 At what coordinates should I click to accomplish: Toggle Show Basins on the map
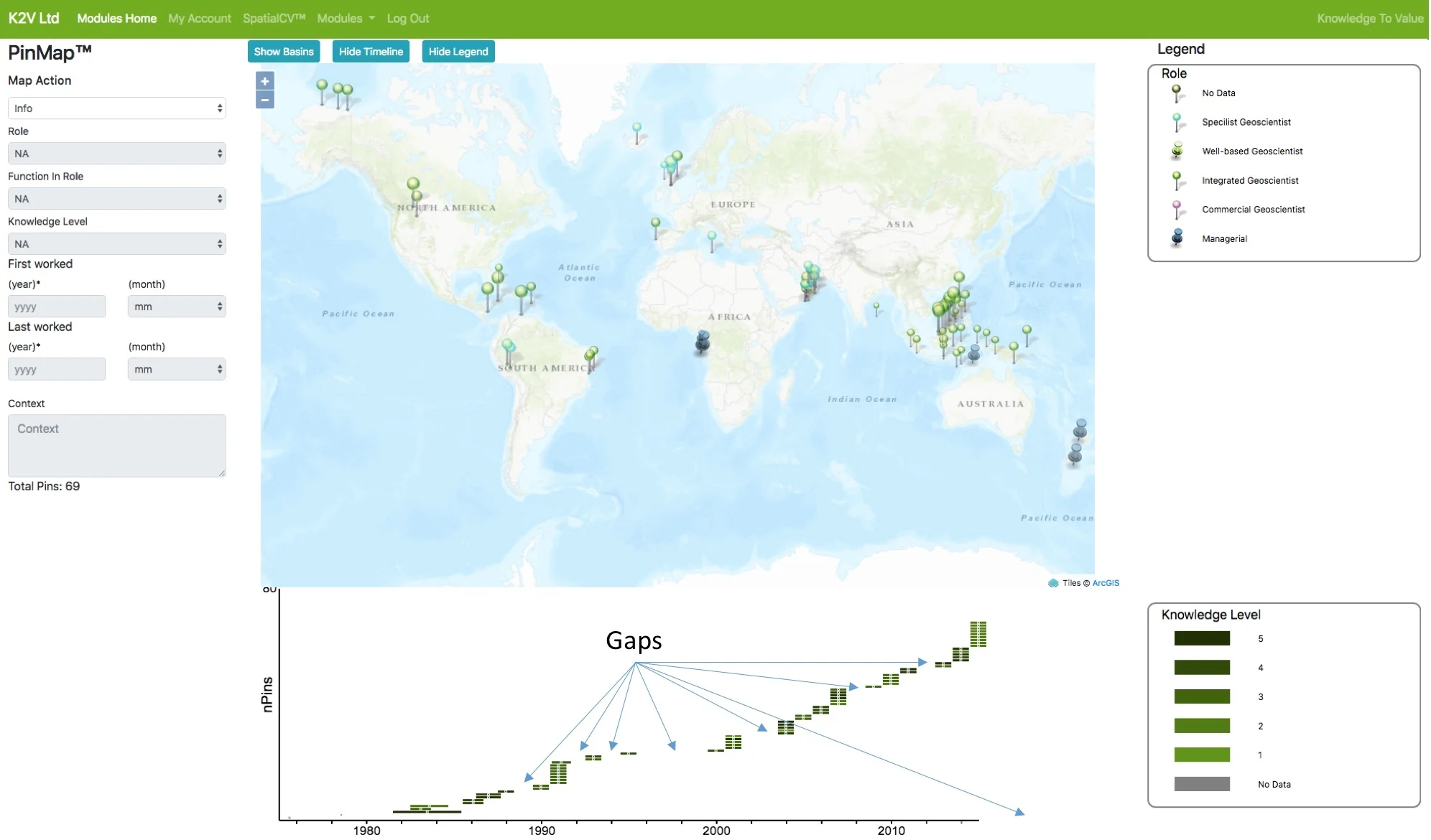(284, 52)
